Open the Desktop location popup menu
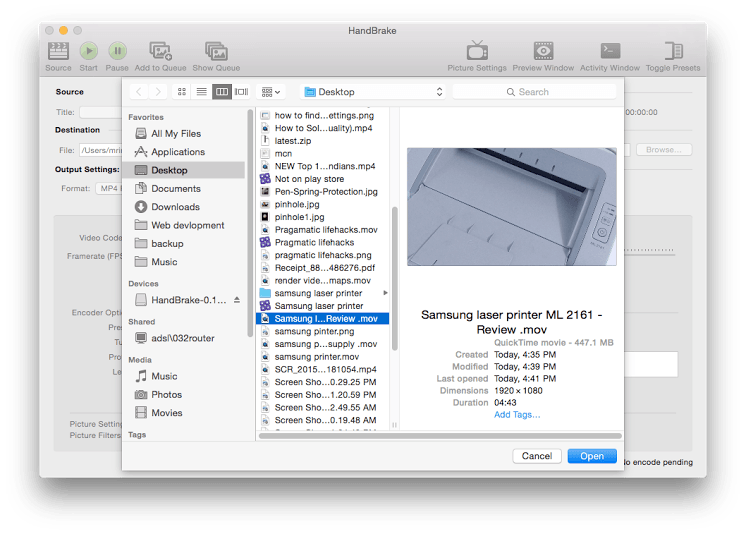 [x=373, y=92]
